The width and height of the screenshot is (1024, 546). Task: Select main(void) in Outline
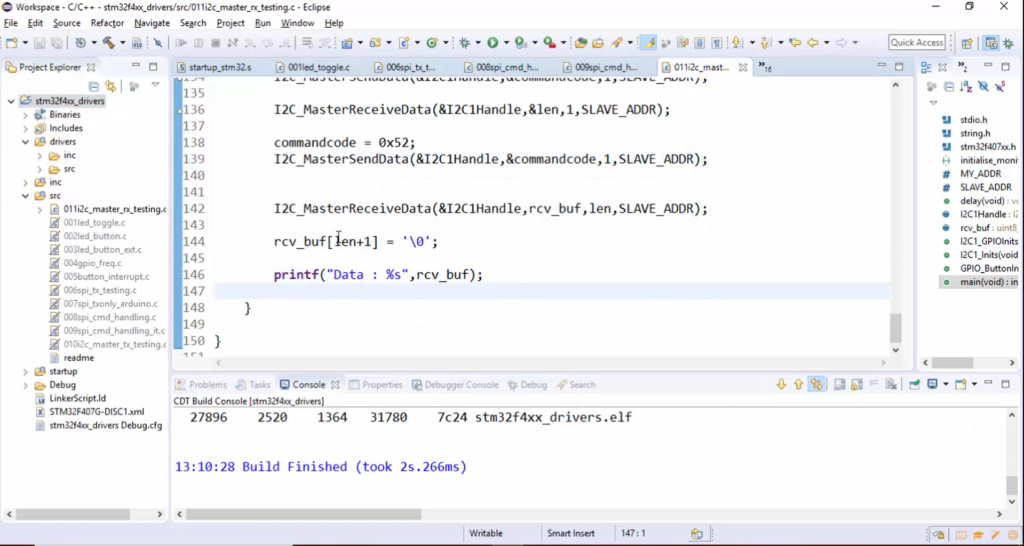980,282
